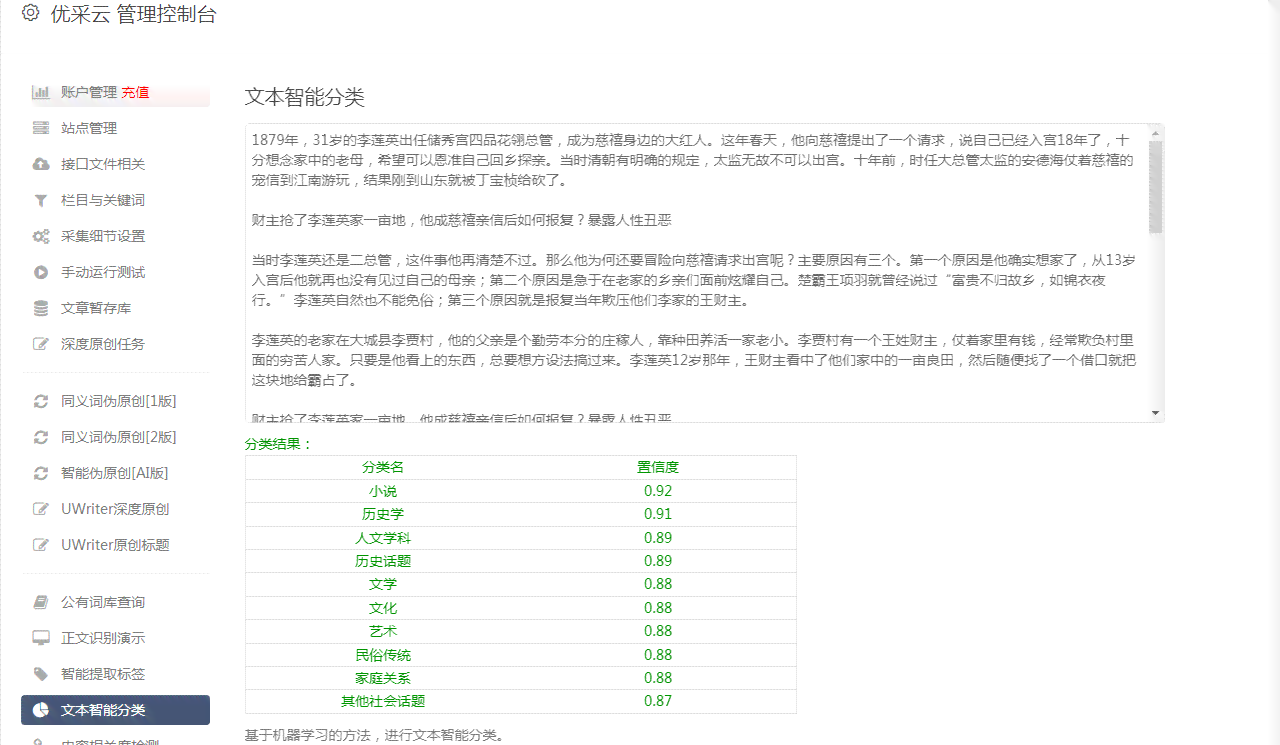This screenshot has width=1280, height=745.
Task: Click the edit icon for 深度原创任务
Action: click(x=41, y=344)
